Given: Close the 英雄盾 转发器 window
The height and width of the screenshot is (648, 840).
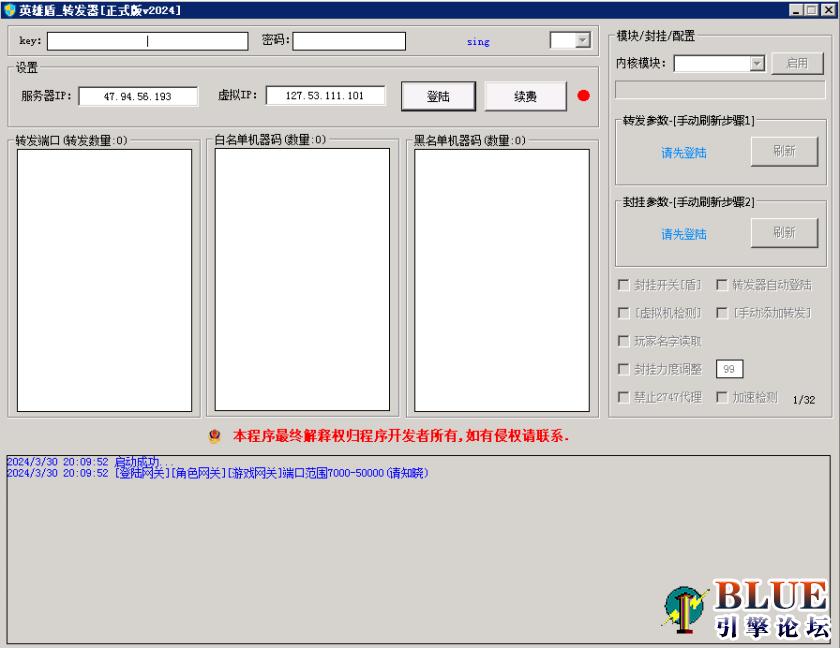Looking at the screenshot, I should [x=827, y=9].
